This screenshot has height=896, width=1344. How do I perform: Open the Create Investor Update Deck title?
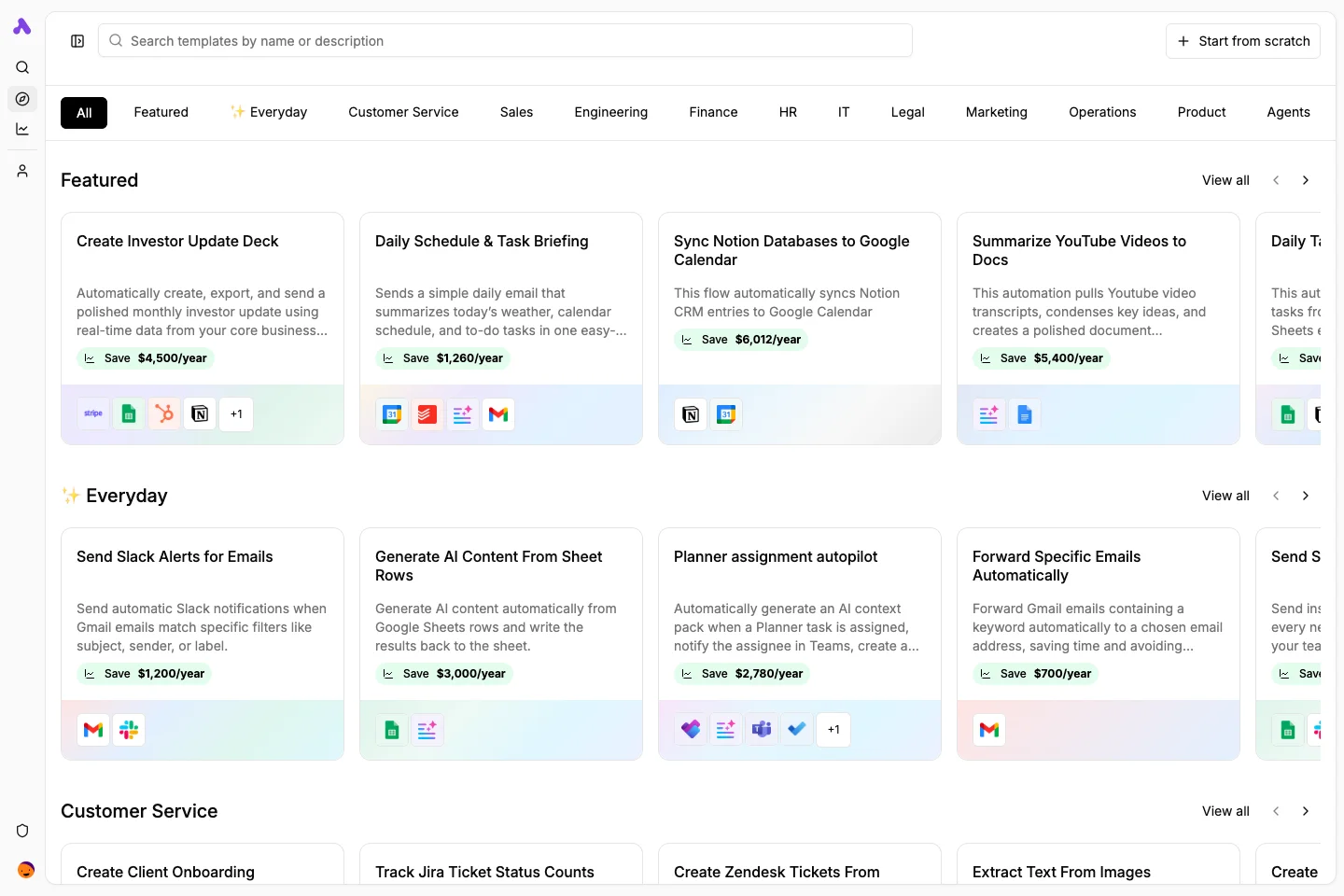pos(177,241)
